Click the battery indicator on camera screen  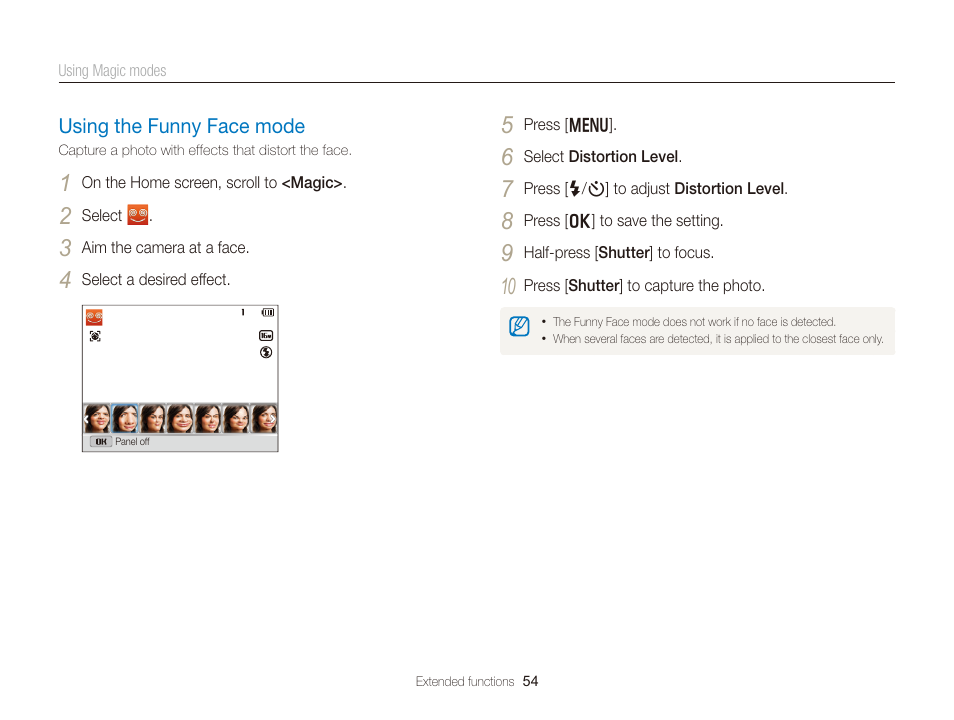268,312
